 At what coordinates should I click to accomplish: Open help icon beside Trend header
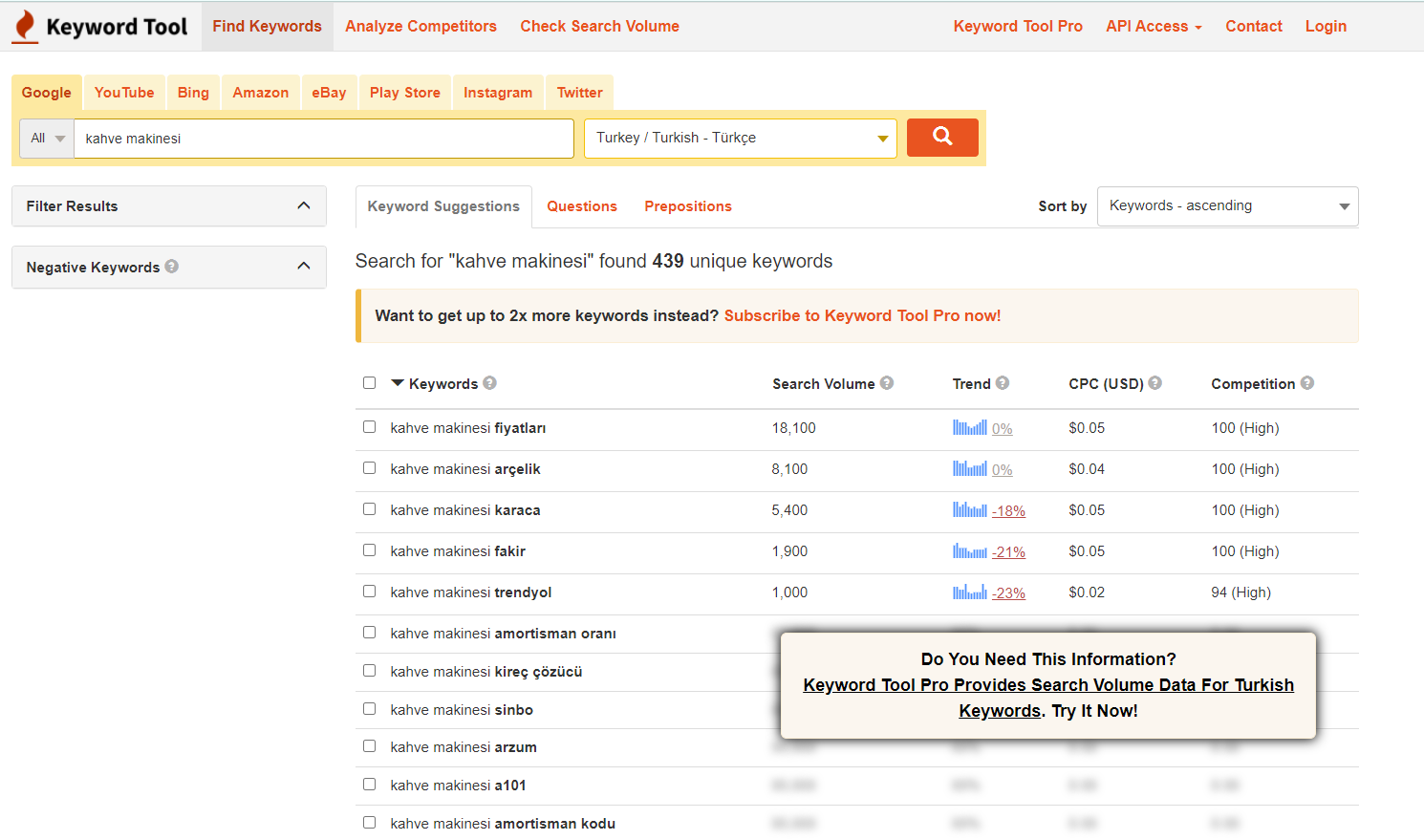[x=1003, y=382]
